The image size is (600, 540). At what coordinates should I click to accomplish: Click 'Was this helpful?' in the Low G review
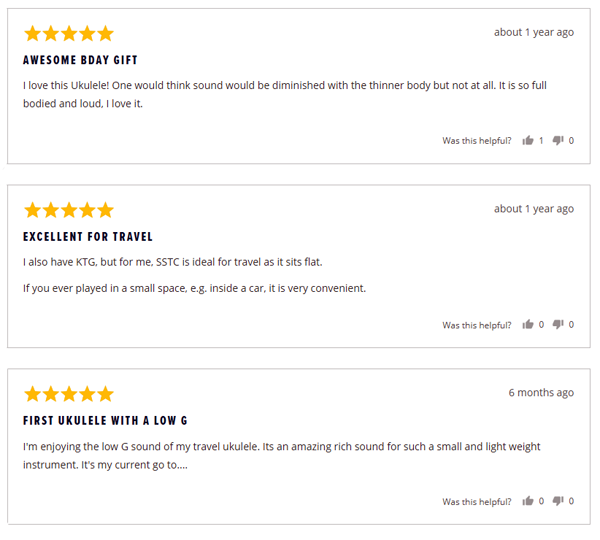point(477,502)
